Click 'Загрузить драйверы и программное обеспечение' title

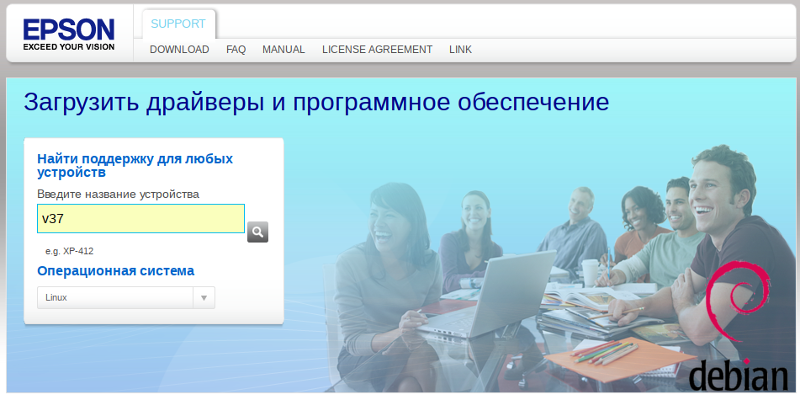(x=316, y=103)
